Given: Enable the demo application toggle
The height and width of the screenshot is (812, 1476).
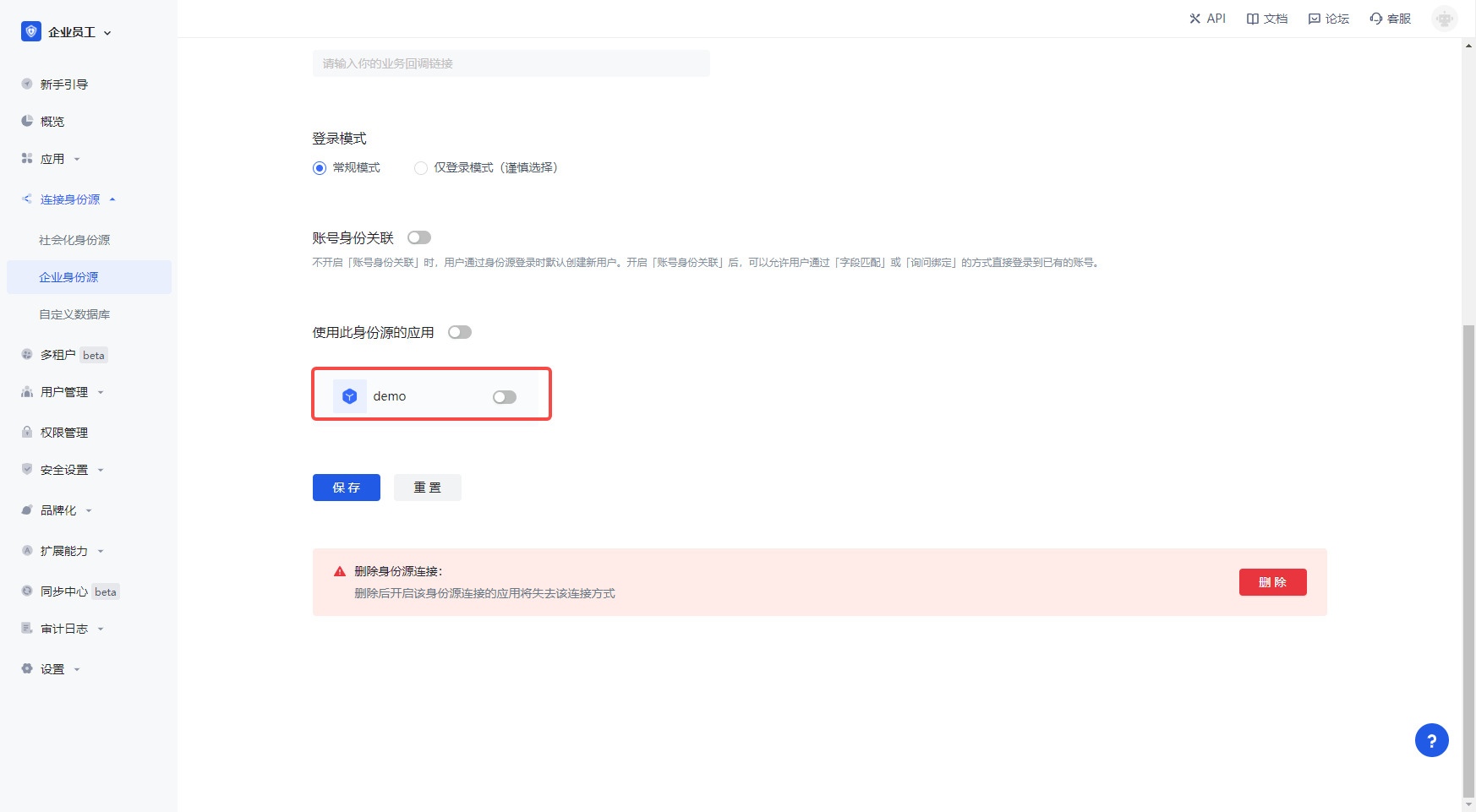Looking at the screenshot, I should [x=505, y=397].
